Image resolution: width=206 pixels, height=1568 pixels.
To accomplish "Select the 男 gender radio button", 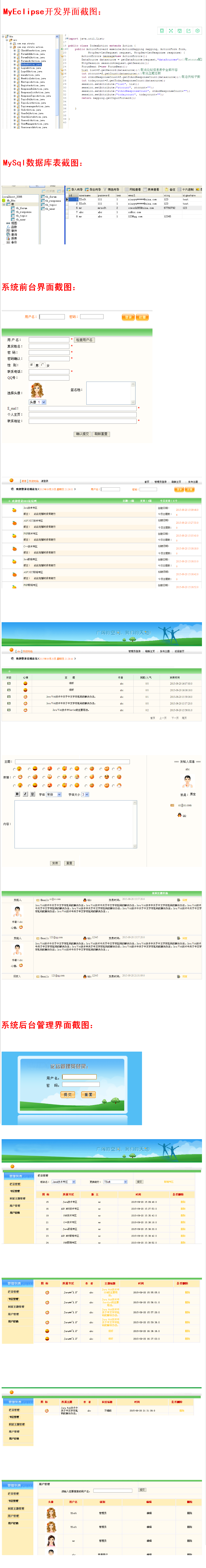I will click(x=32, y=365).
